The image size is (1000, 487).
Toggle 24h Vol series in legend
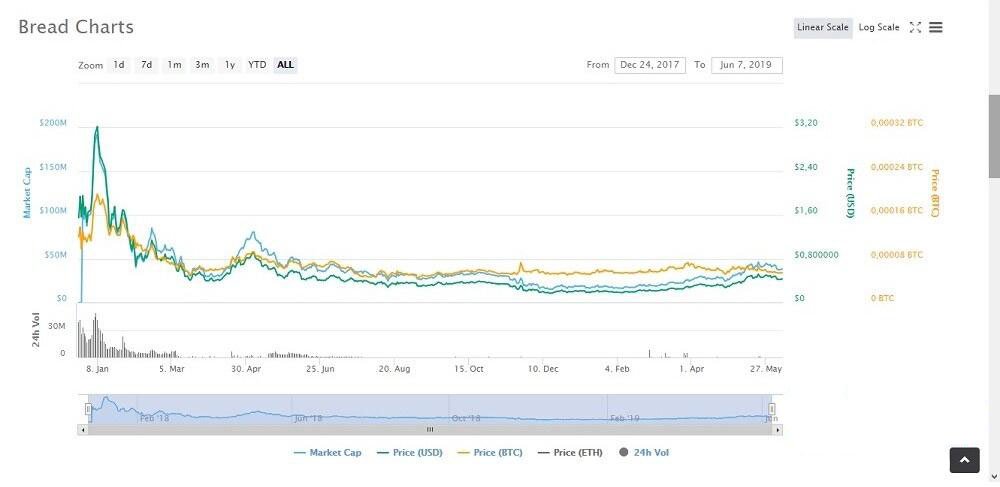click(644, 453)
